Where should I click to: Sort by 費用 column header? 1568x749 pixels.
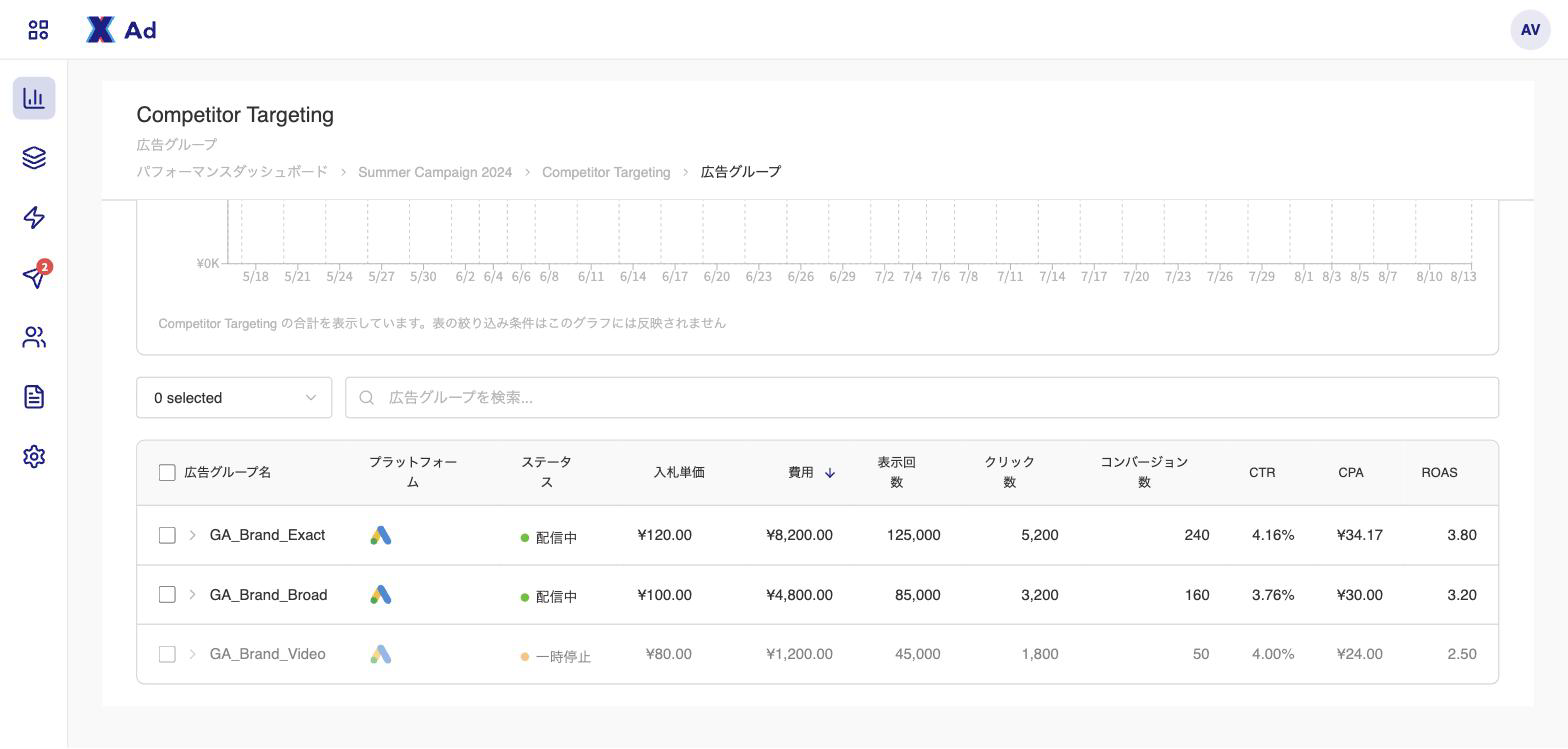point(800,472)
